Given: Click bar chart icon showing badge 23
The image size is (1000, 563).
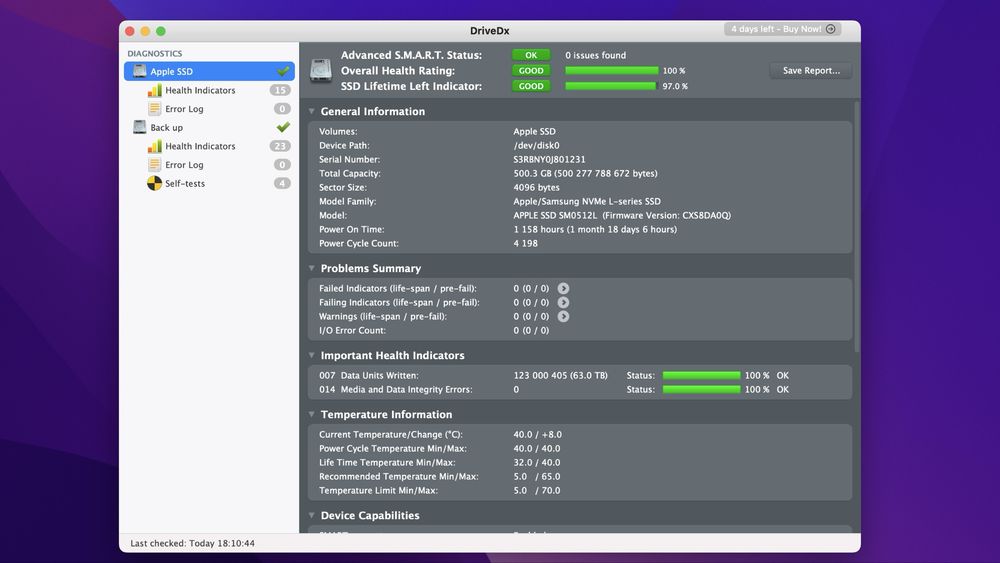Looking at the screenshot, I should pyautogui.click(x=154, y=146).
